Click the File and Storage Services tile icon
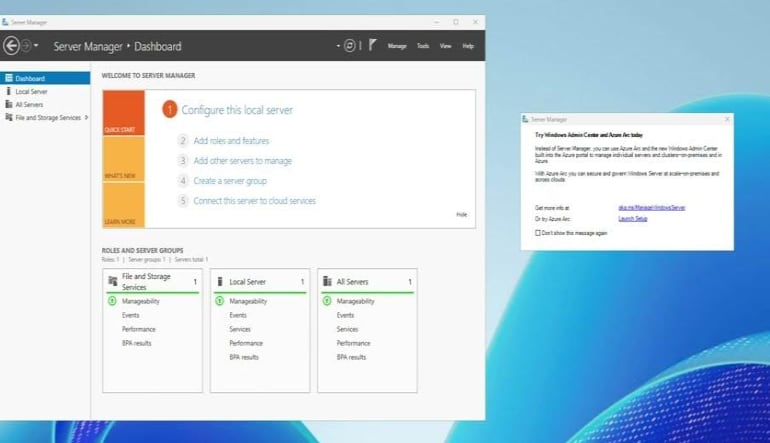The image size is (770, 443). [113, 282]
